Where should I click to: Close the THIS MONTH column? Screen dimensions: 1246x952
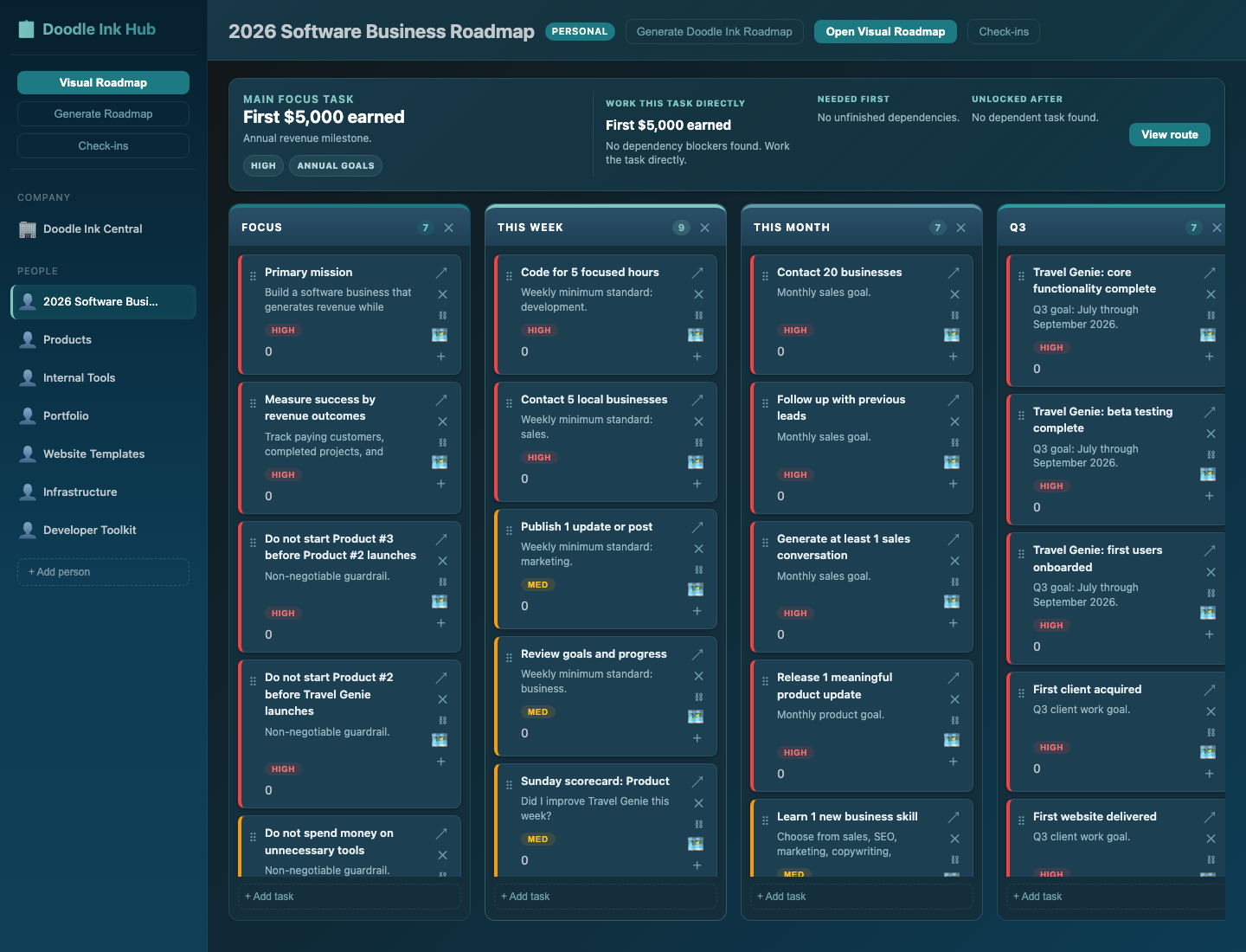960,228
